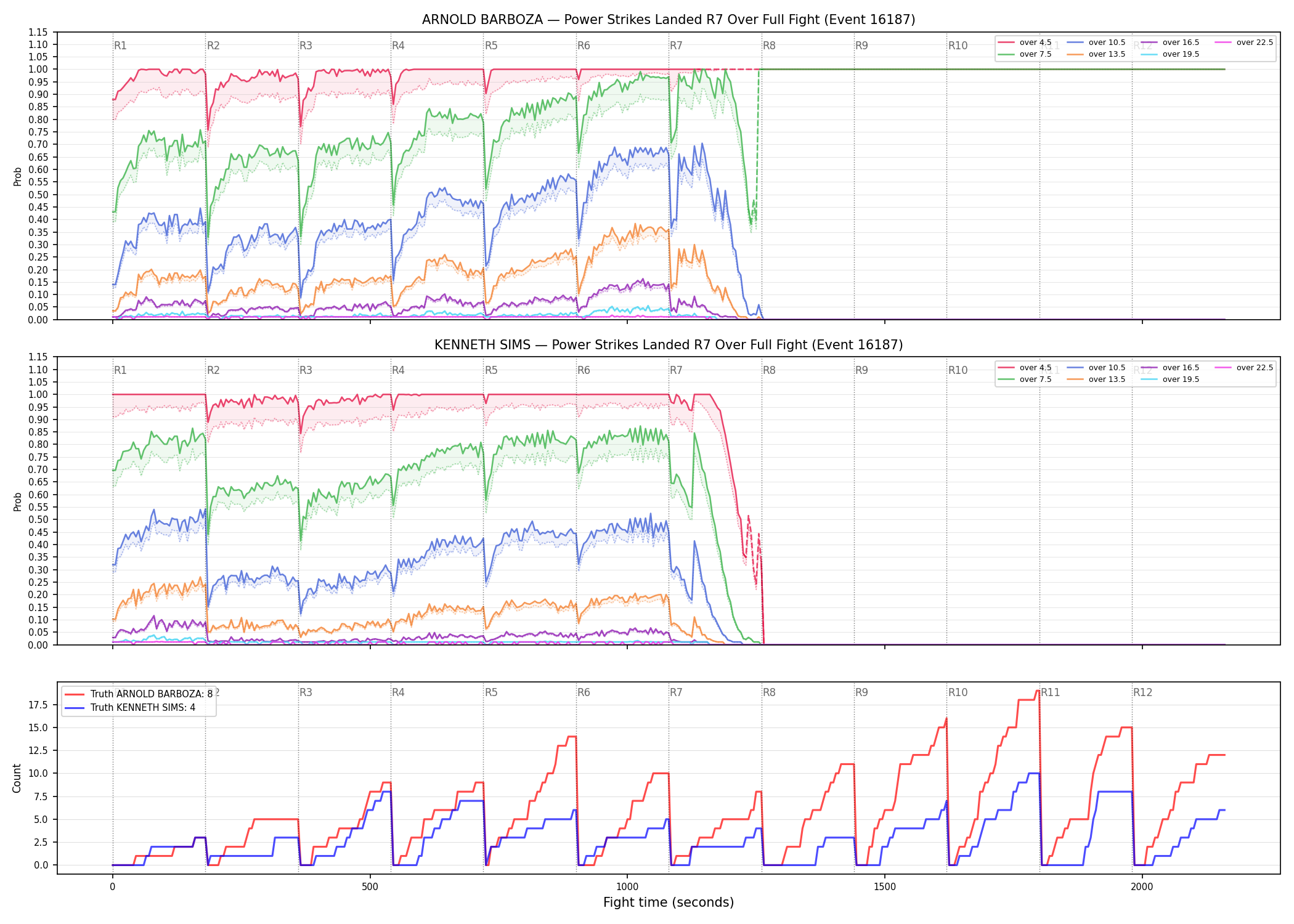The height and width of the screenshot is (924, 1294).
Task: Select 'over 7.5' in Sims chart legend
Action: [x=1025, y=379]
